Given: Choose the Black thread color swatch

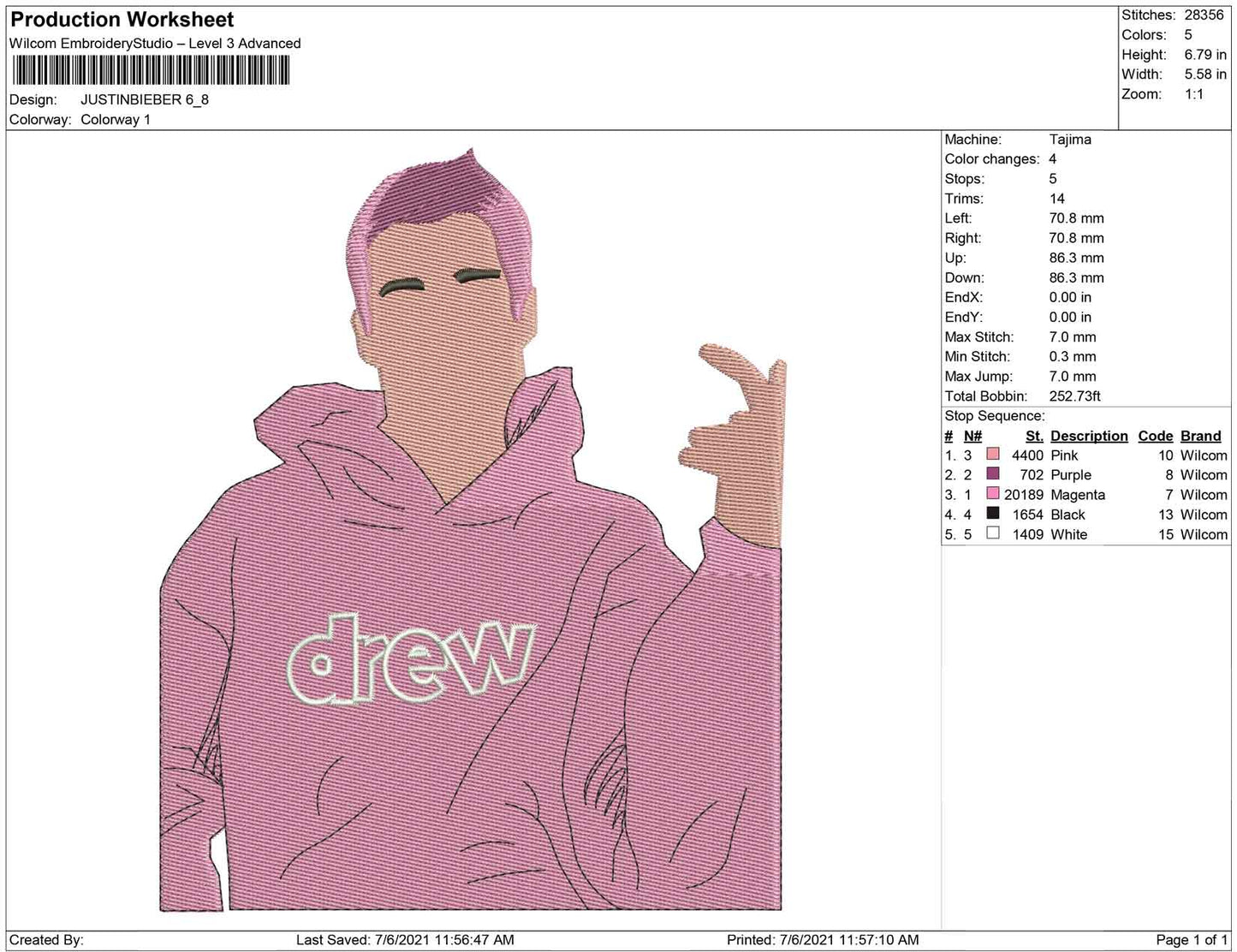Looking at the screenshot, I should [x=993, y=514].
